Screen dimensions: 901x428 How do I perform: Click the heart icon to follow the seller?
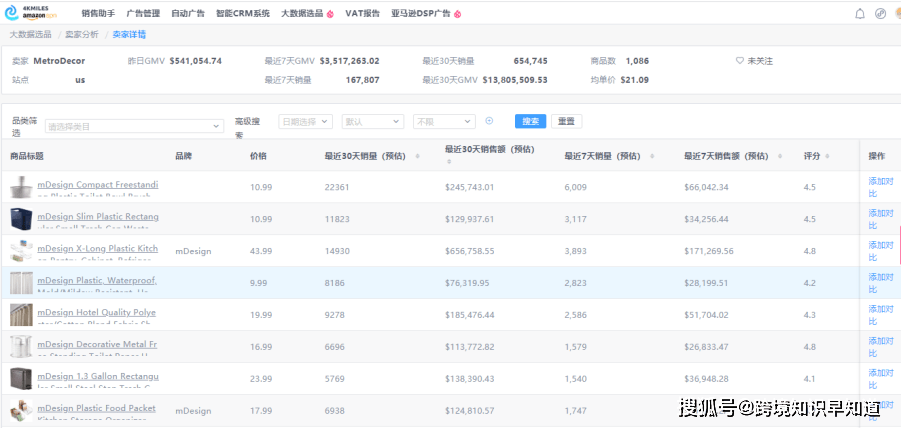point(740,61)
